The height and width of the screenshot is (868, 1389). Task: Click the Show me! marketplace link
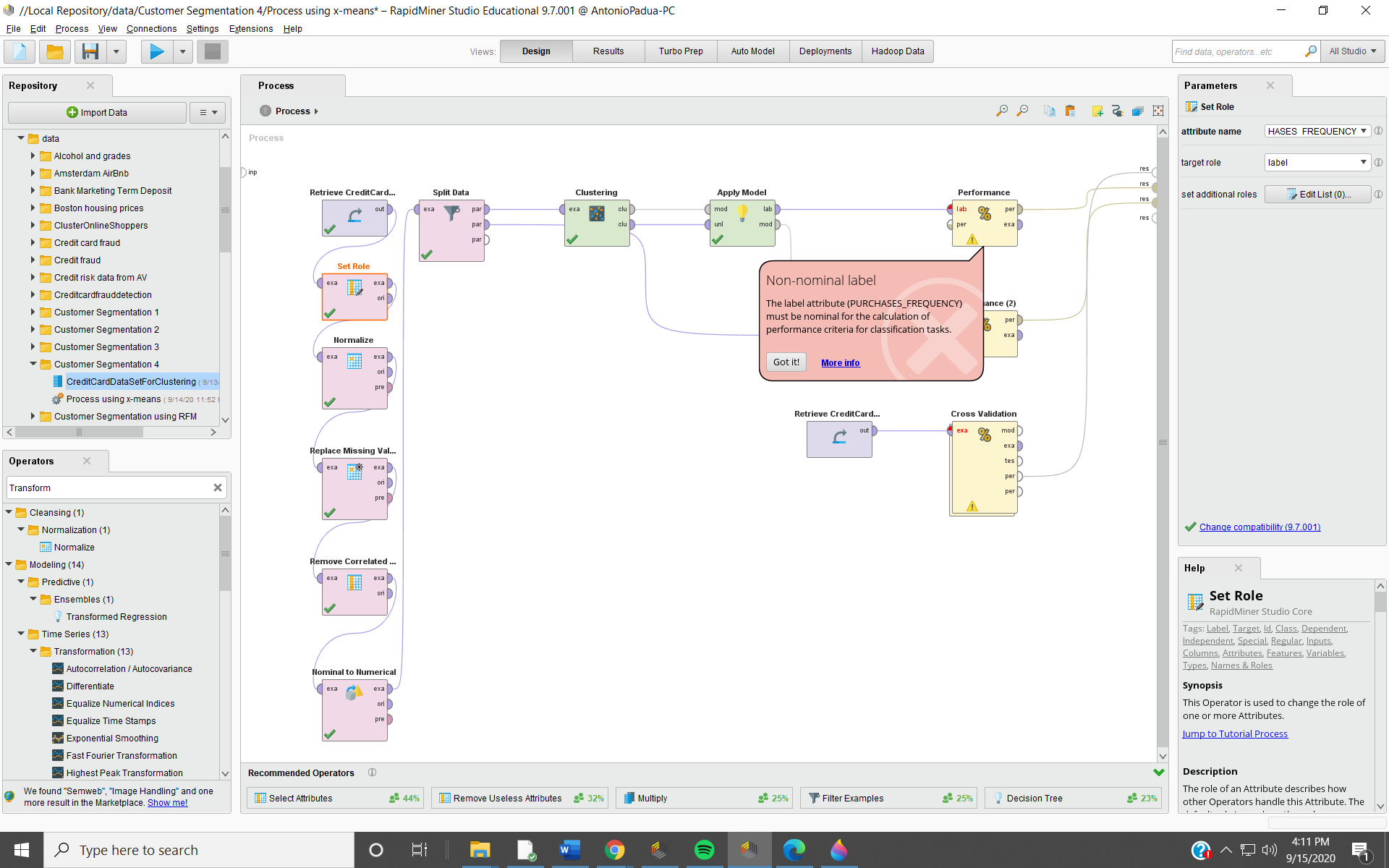tap(167, 803)
